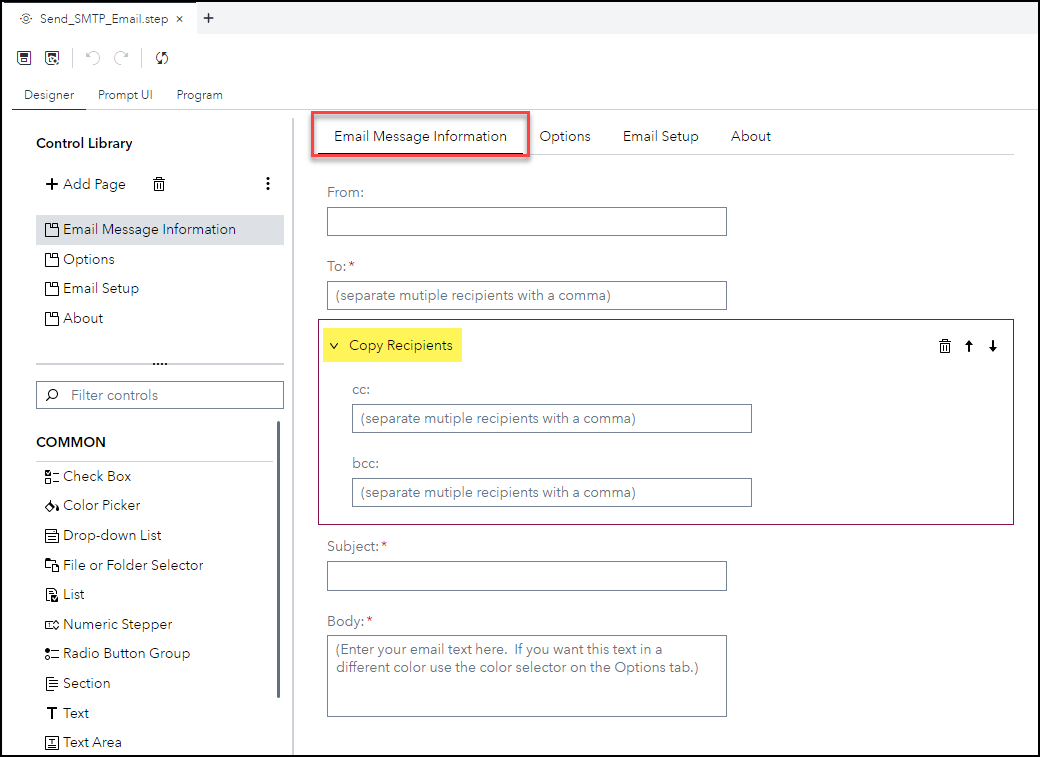Click the refresh/reload toolbar icon
Image resolution: width=1040 pixels, height=757 pixels.
click(161, 57)
